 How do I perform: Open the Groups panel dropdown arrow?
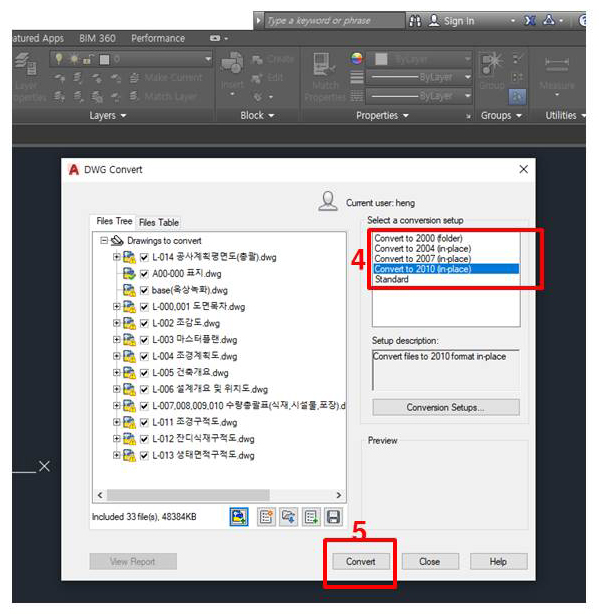pos(519,116)
